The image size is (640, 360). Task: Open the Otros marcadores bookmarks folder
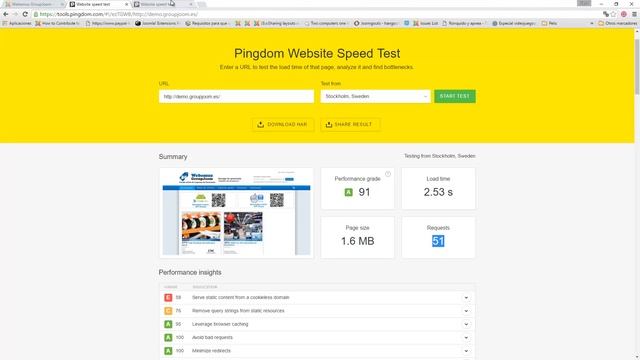[x=617, y=24]
